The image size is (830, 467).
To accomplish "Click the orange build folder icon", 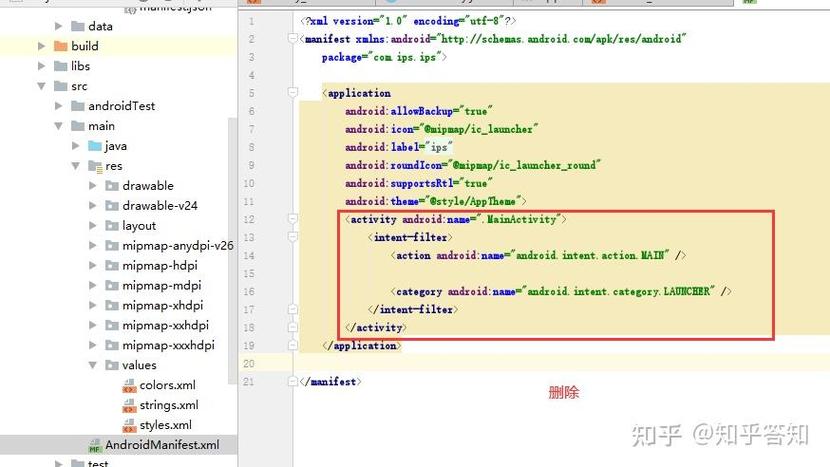I will pos(61,46).
